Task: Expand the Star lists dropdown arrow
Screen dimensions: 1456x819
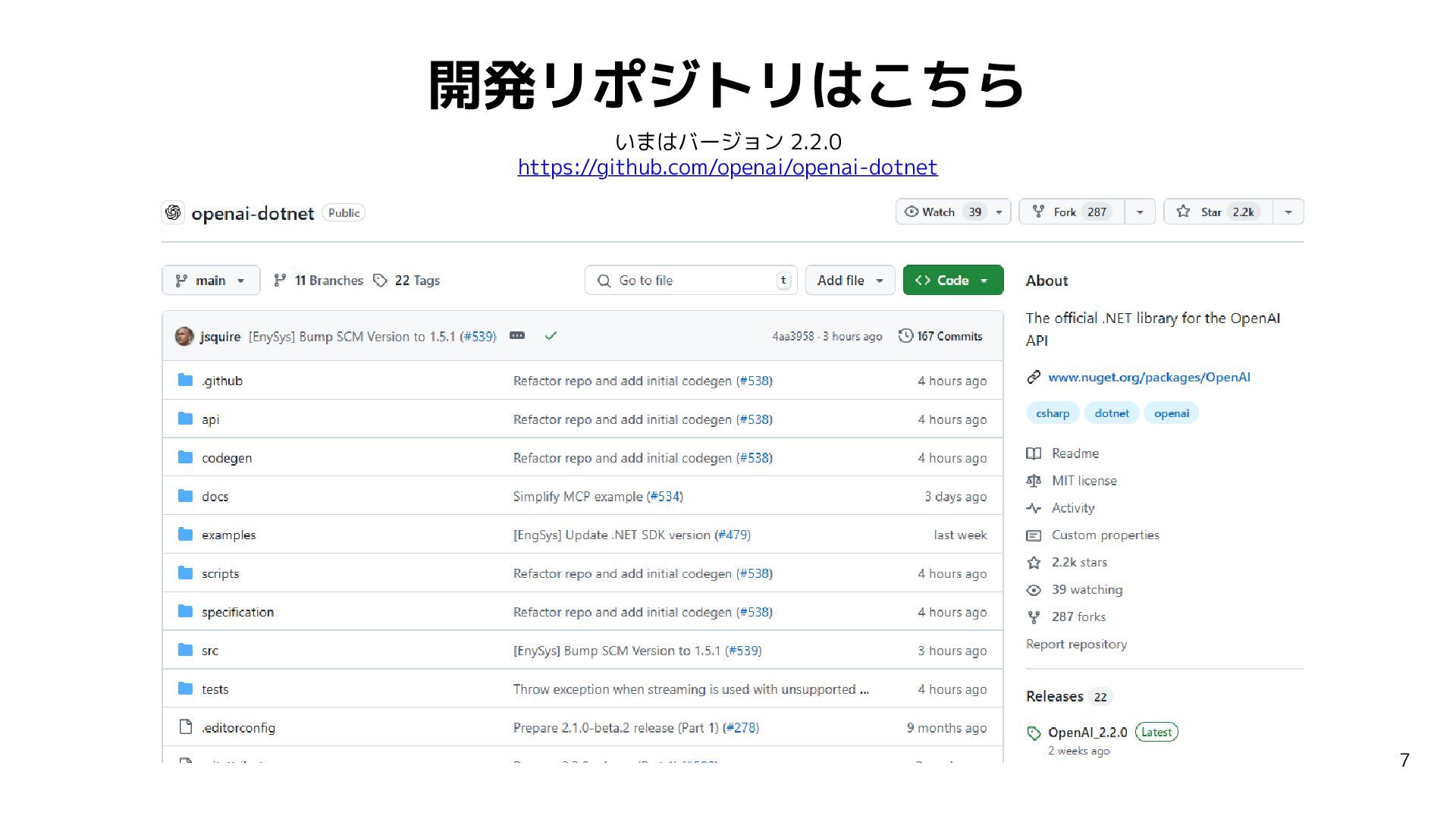Action: click(1288, 212)
